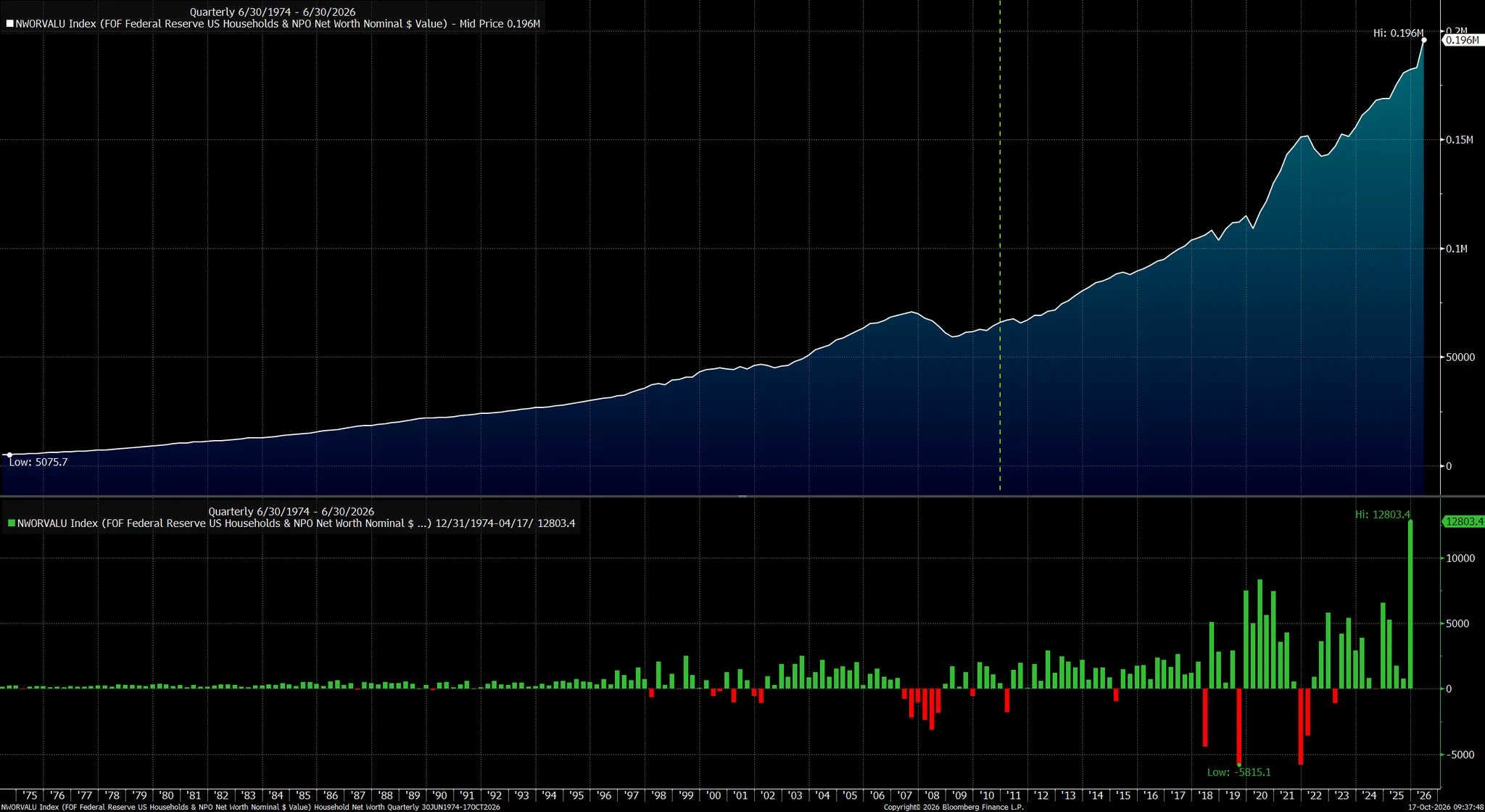Image resolution: width=1485 pixels, height=812 pixels.
Task: Select the upper panel 'Mid Price 0.196M' legend entry
Action: click(273, 24)
